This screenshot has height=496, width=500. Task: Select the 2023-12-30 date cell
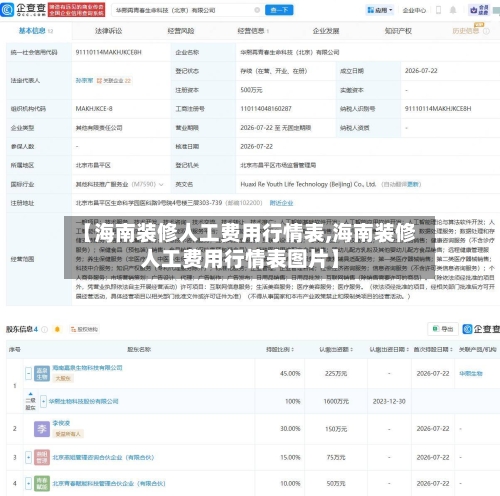(389, 401)
